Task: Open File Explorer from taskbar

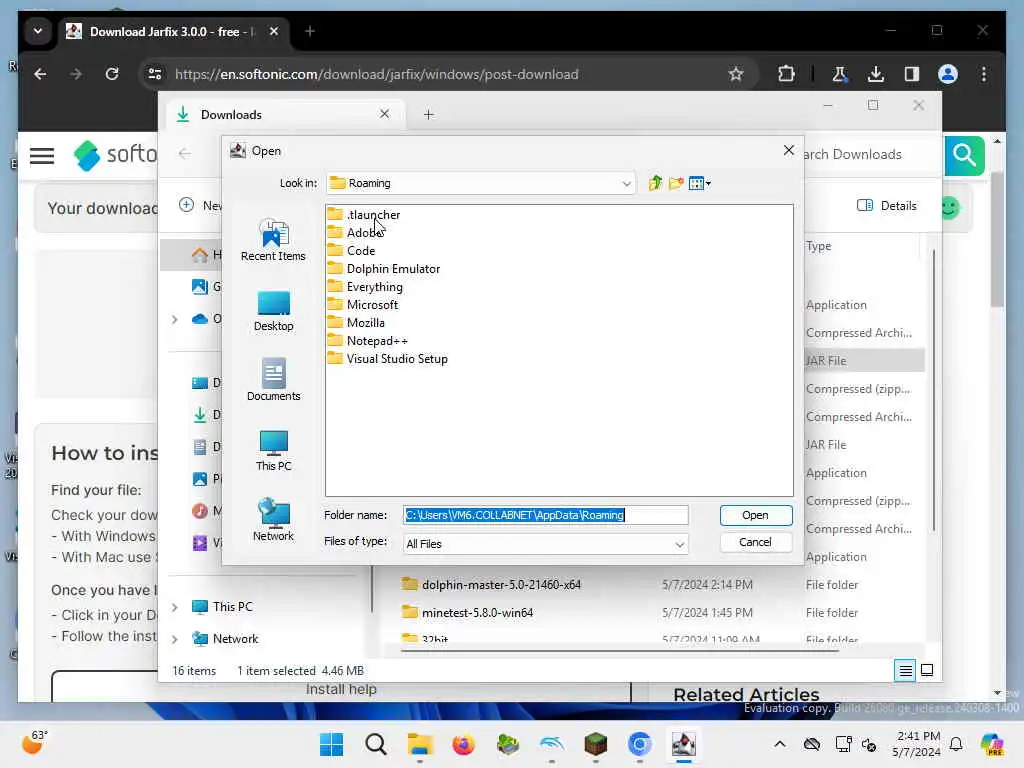Action: tap(420, 744)
